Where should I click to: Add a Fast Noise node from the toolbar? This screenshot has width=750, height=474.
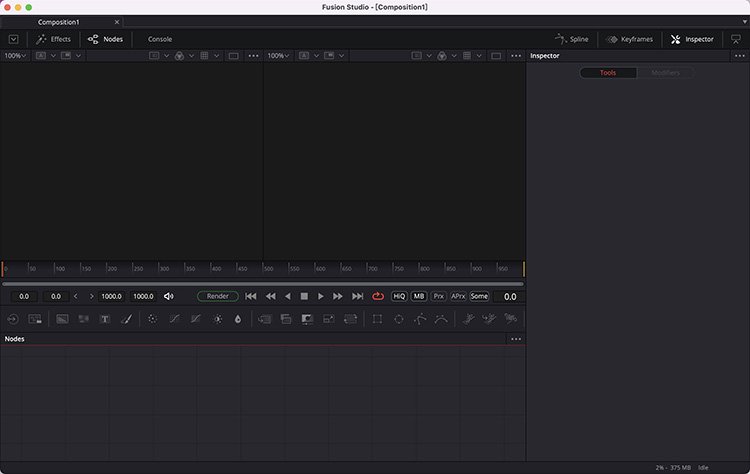tap(83, 319)
